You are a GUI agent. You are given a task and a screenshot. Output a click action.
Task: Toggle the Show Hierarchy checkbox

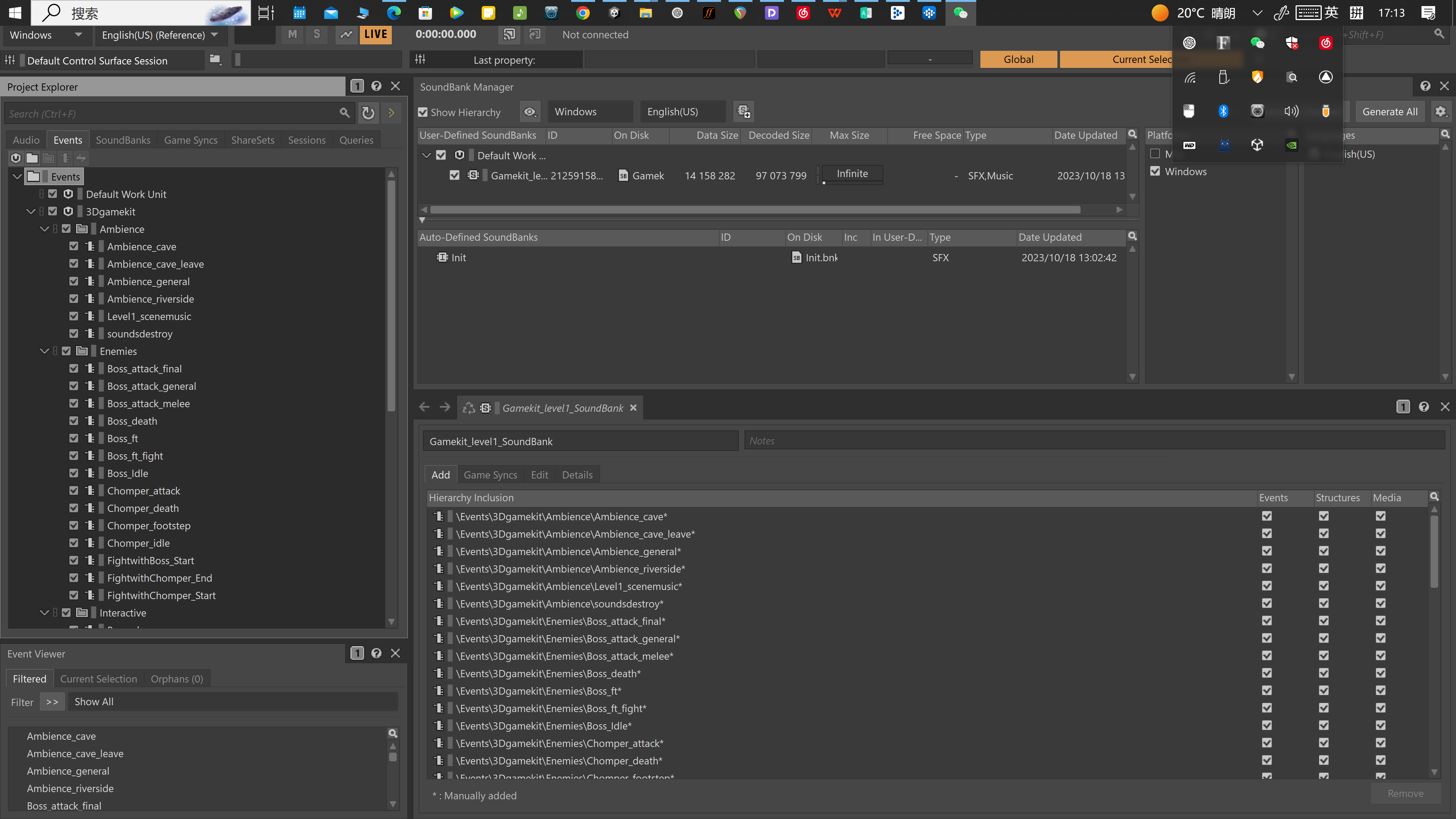423,113
